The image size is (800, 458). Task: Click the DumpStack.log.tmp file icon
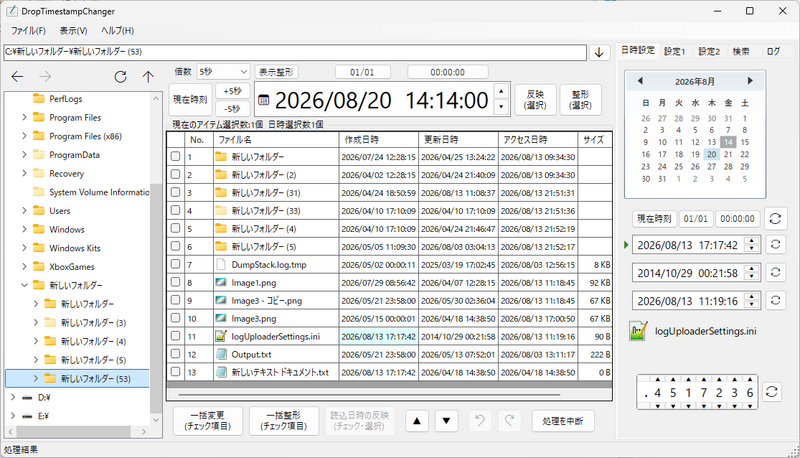click(x=221, y=264)
